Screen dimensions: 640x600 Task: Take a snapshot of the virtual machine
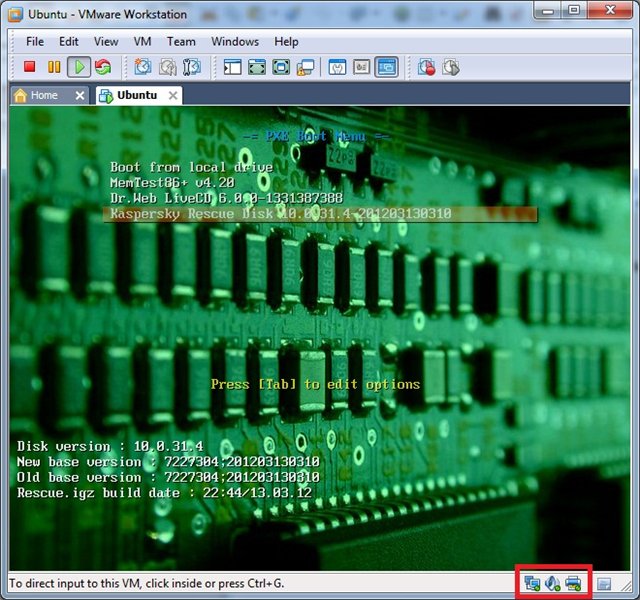tap(142, 67)
